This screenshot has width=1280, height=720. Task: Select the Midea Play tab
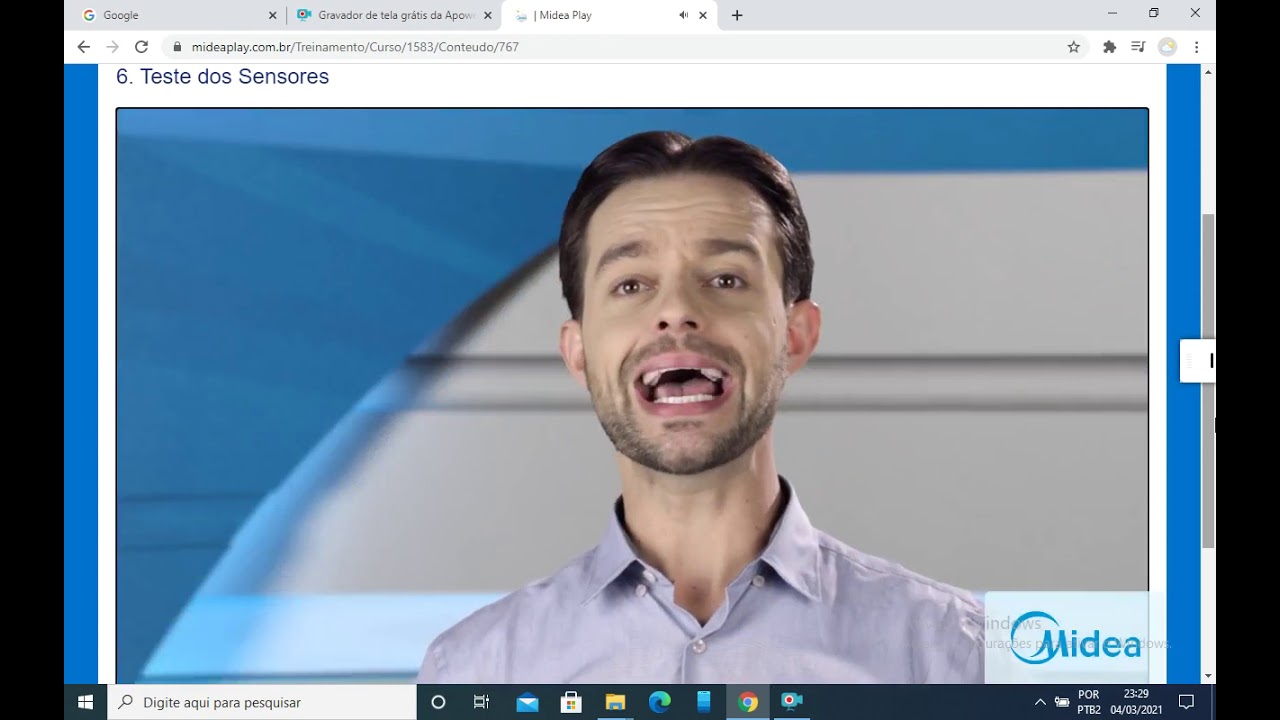tap(610, 15)
